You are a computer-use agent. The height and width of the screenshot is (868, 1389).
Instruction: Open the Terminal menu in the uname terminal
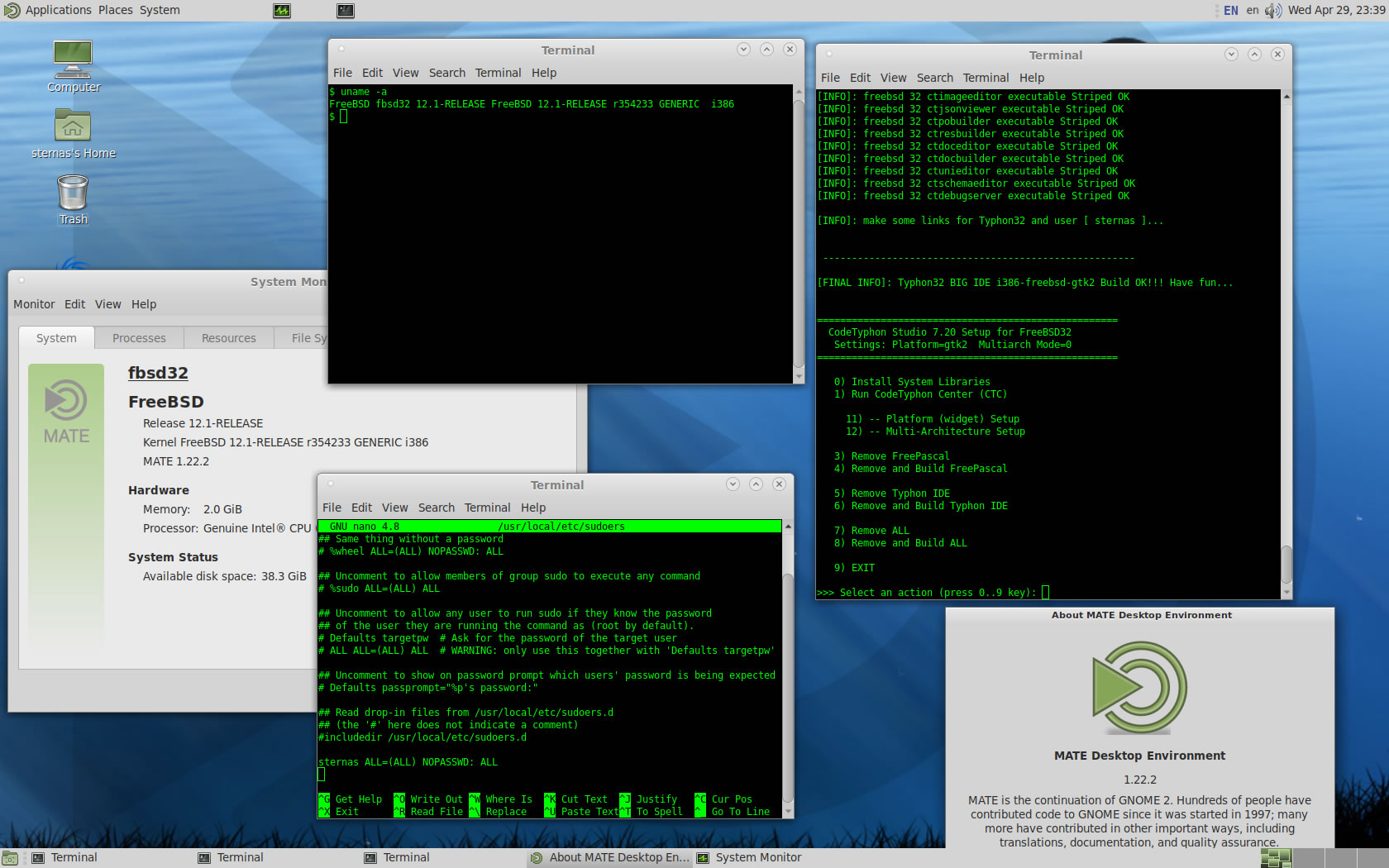point(498,73)
